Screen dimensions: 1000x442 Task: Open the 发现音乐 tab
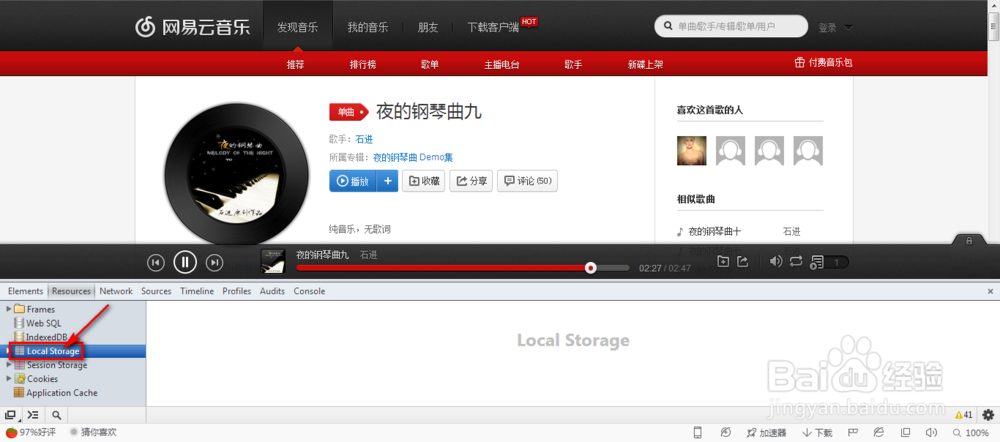click(x=297, y=27)
